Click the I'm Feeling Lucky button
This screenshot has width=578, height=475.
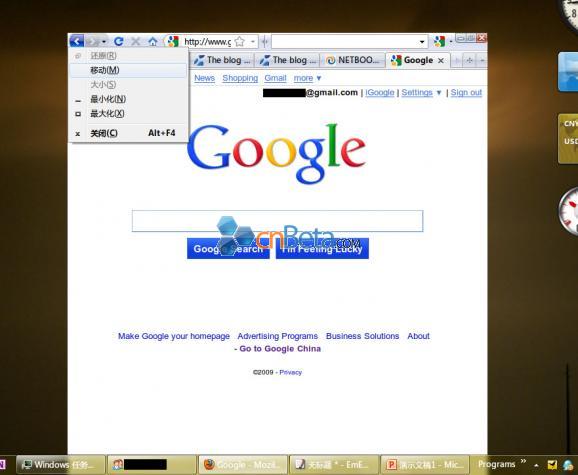[322, 249]
